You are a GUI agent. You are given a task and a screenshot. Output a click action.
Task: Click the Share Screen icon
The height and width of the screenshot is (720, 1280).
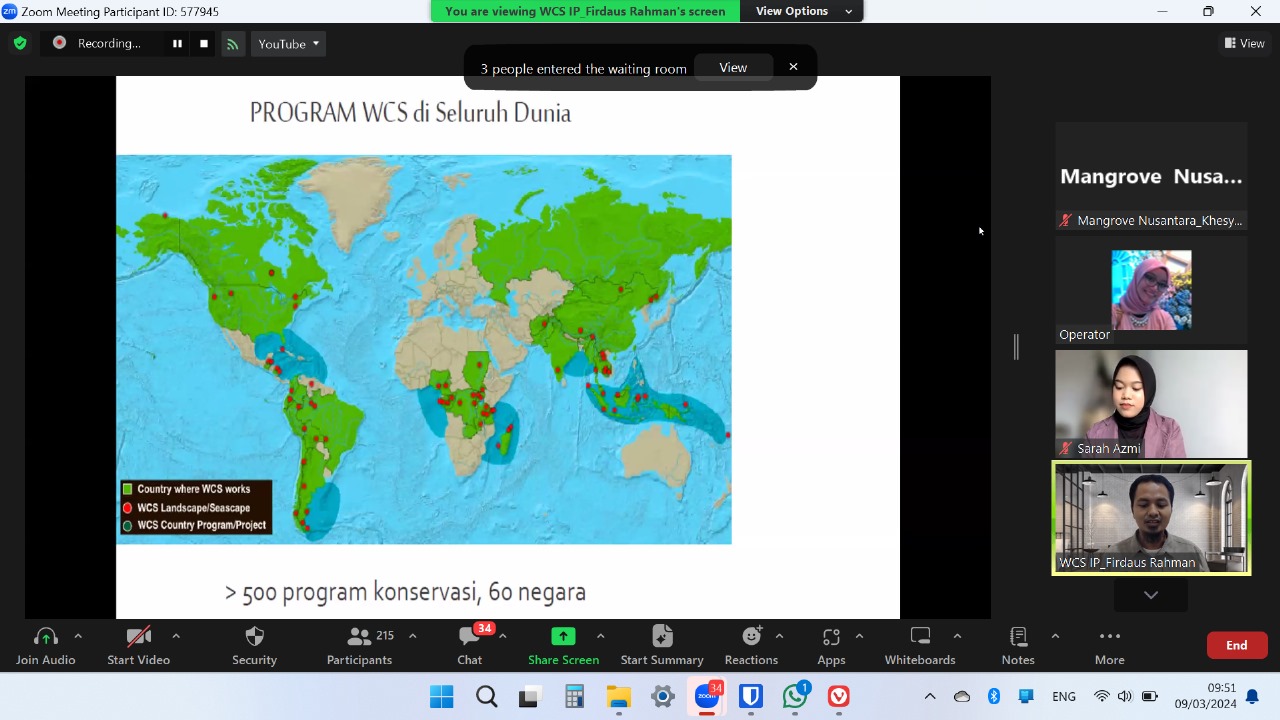[x=563, y=637]
